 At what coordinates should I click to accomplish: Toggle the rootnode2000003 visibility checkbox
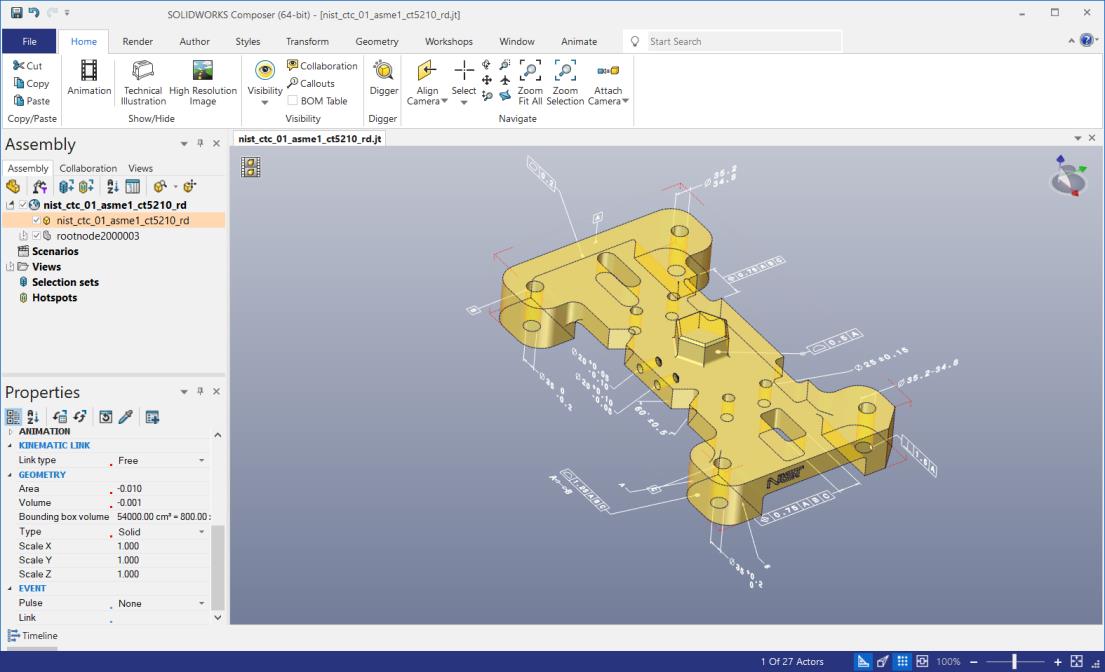click(36, 236)
